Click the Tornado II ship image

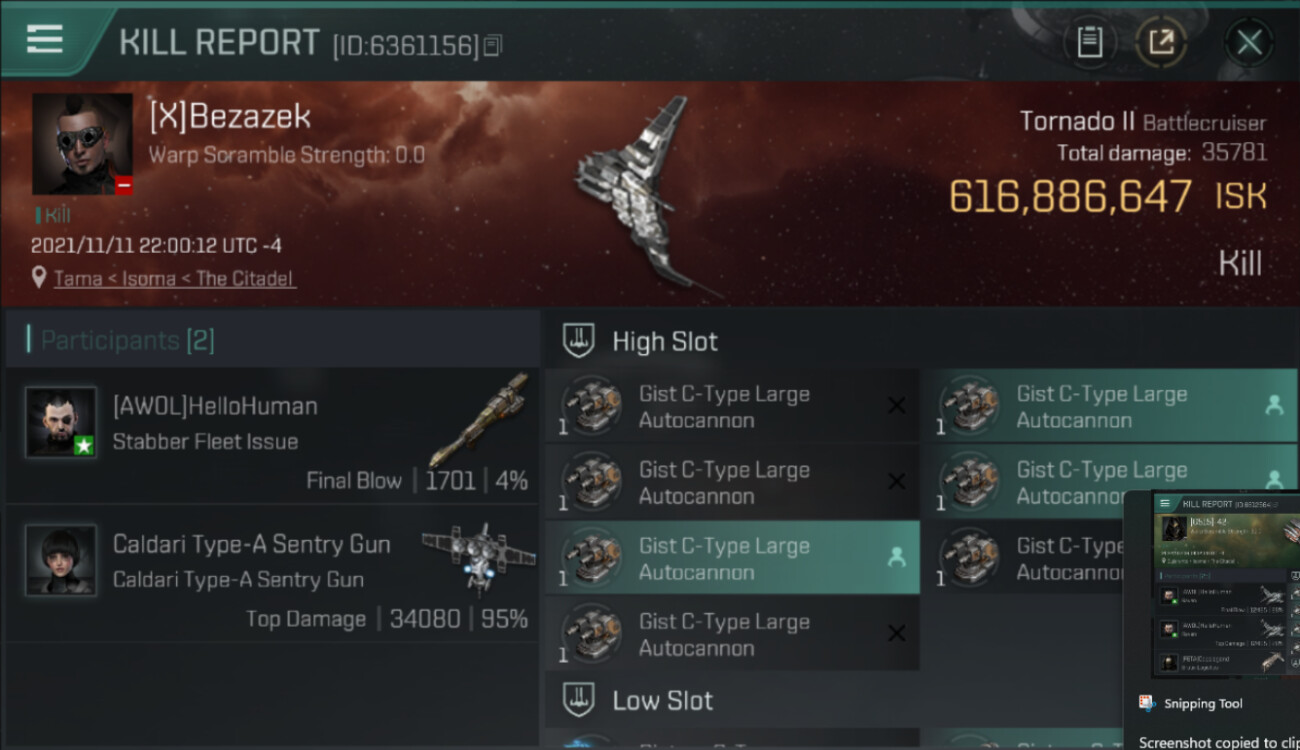640,195
